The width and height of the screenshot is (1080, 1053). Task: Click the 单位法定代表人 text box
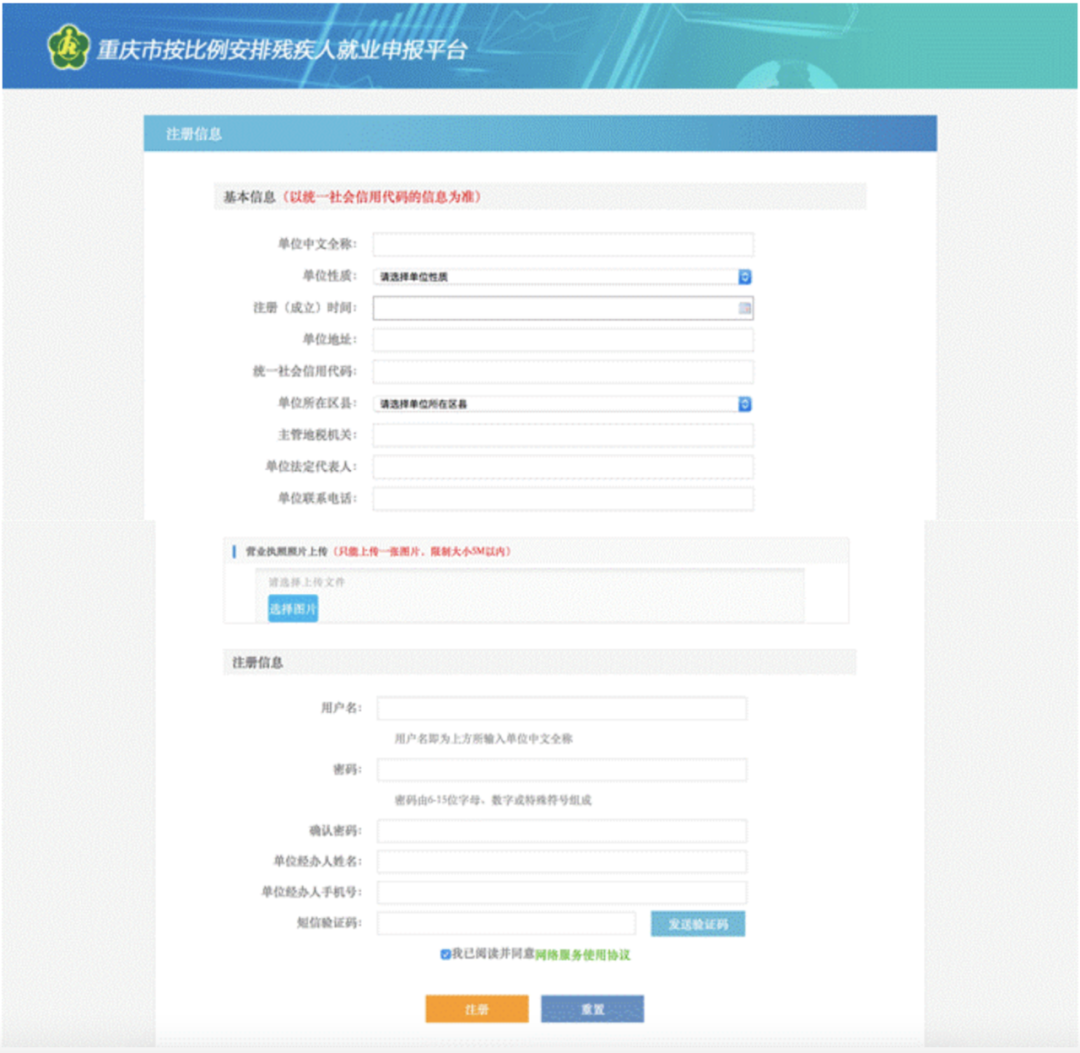[563, 467]
